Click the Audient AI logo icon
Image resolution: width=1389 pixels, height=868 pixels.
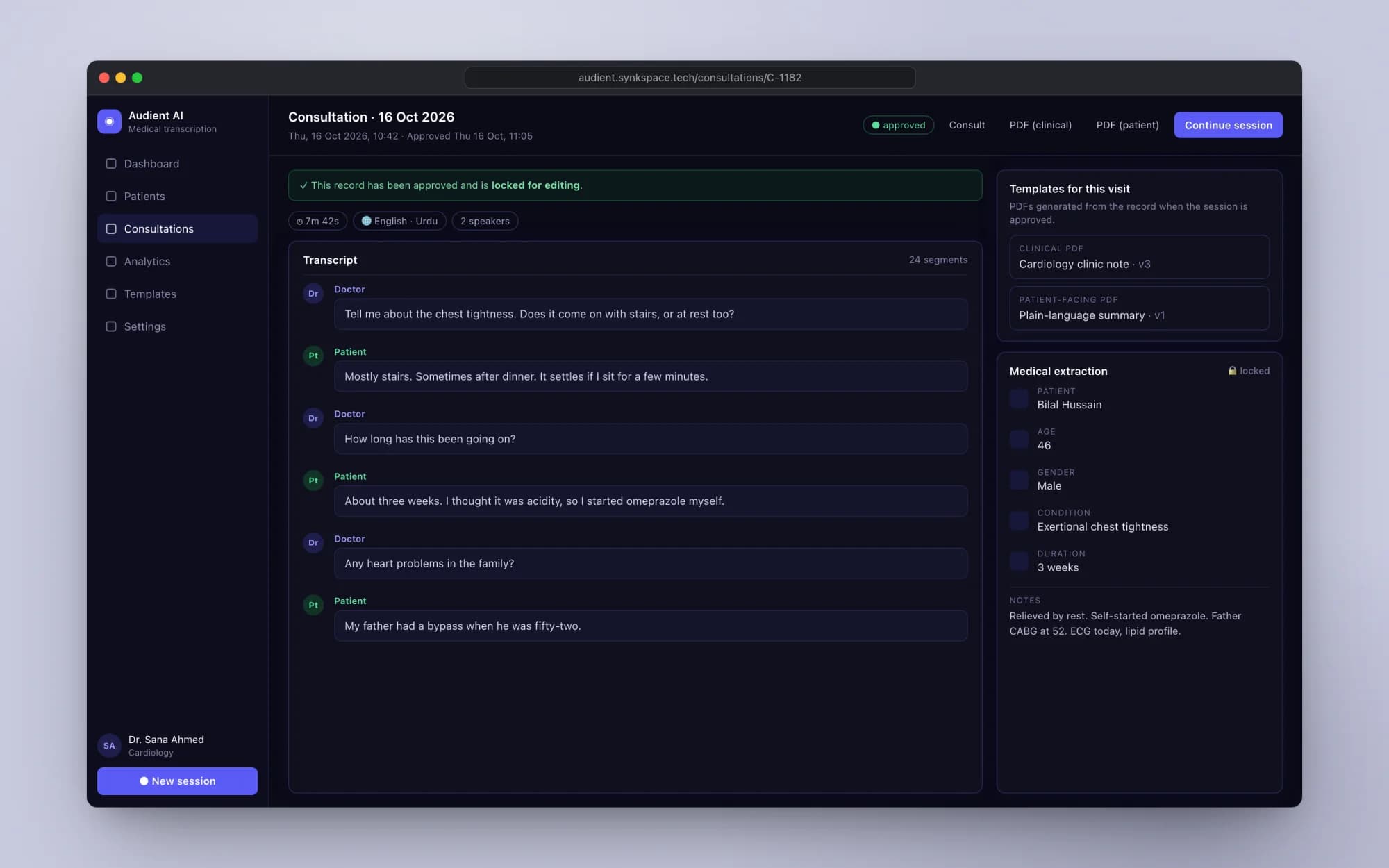[109, 122]
